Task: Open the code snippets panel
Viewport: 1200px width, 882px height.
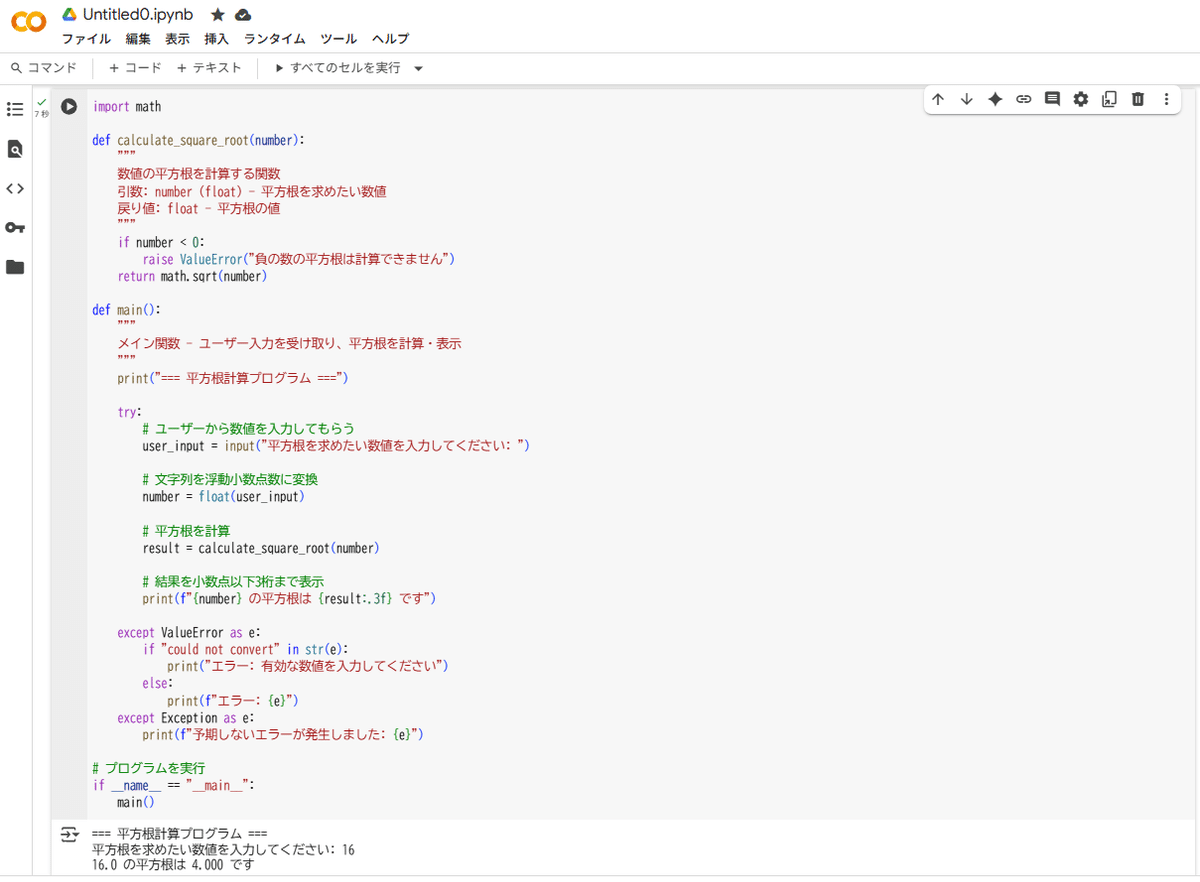Action: [x=14, y=188]
